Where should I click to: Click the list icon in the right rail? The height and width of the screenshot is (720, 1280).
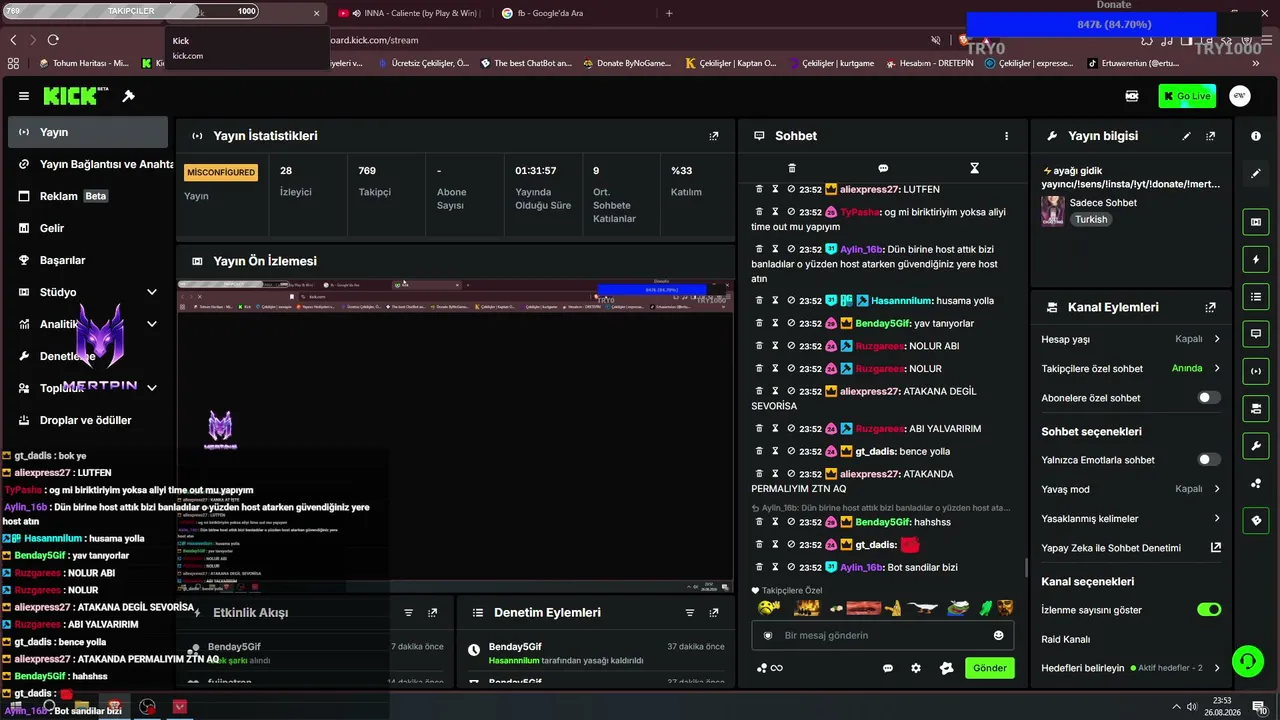[x=1256, y=296]
